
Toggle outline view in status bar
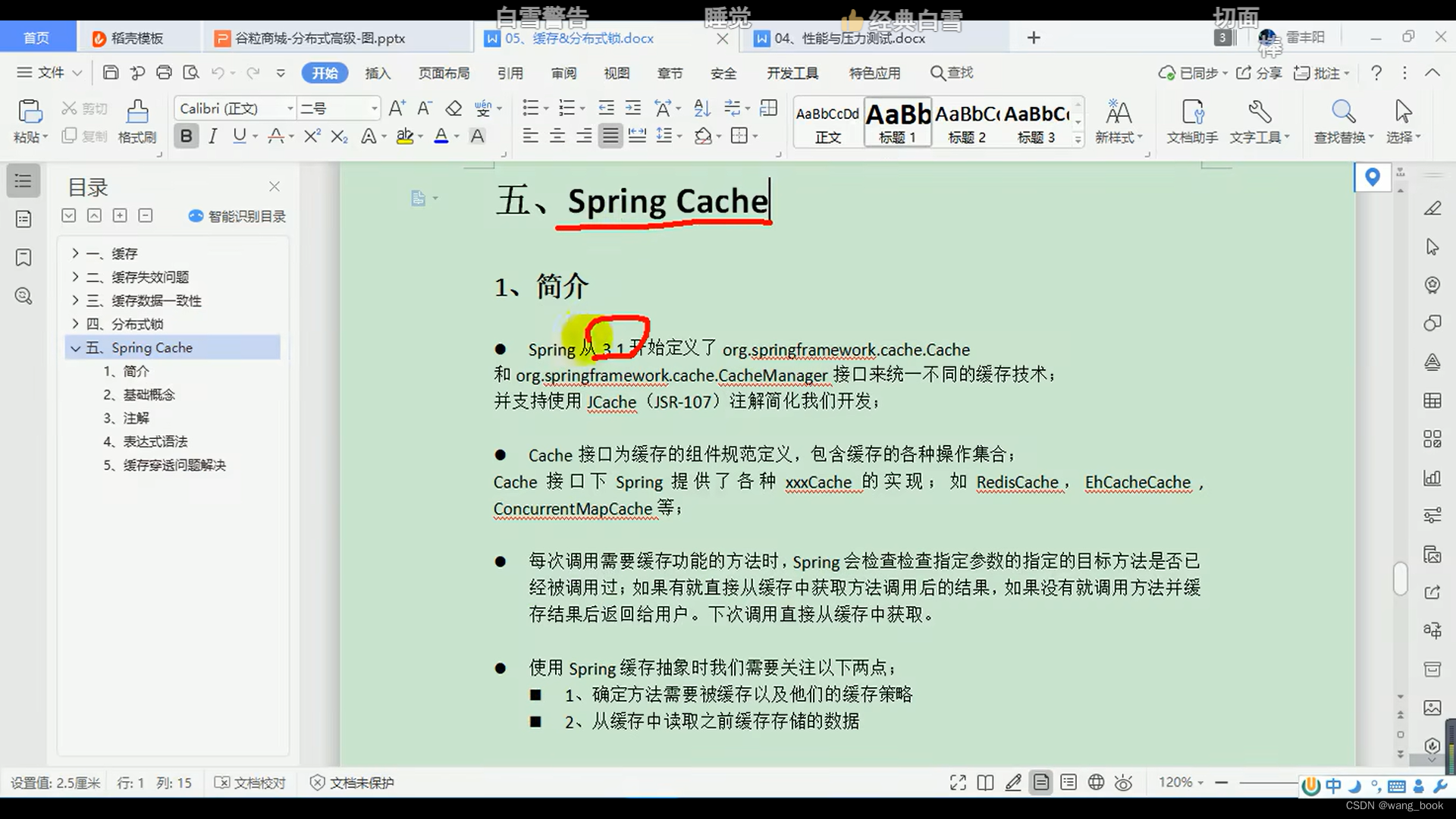(x=1068, y=783)
